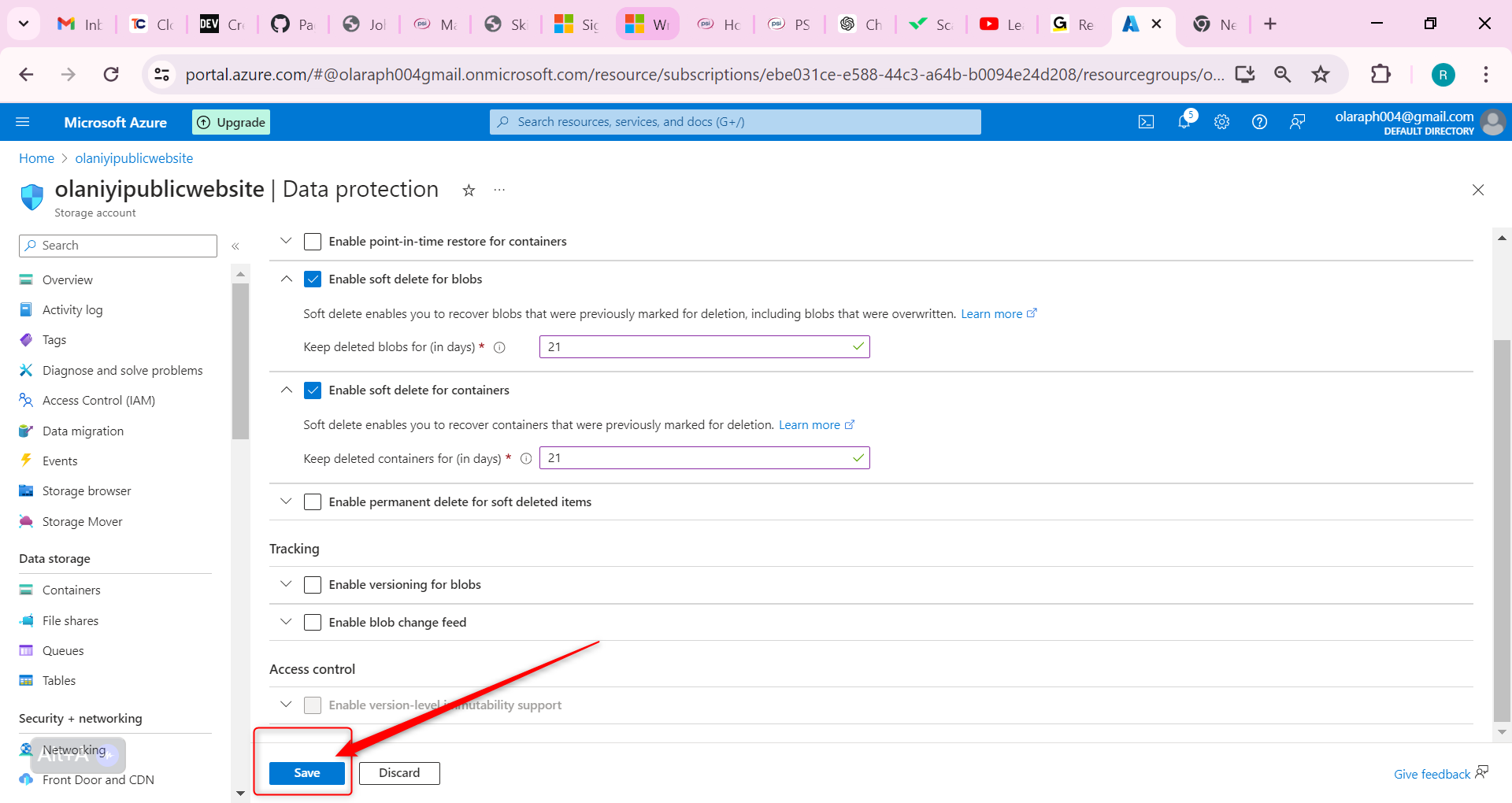This screenshot has width=1512, height=803.
Task: Open a new browser tab
Action: (1270, 24)
